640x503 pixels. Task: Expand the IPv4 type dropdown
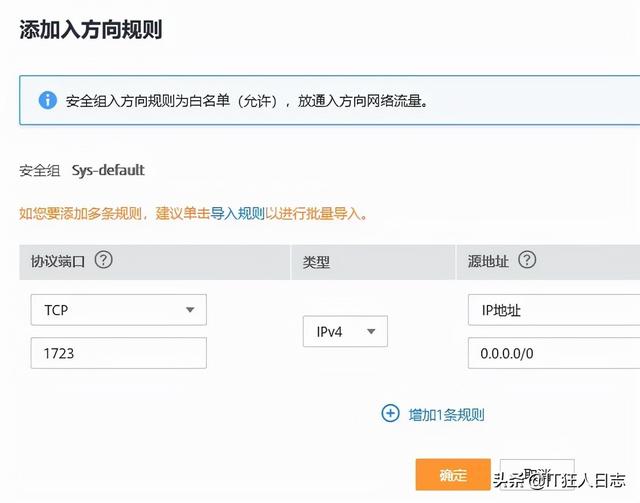(344, 331)
